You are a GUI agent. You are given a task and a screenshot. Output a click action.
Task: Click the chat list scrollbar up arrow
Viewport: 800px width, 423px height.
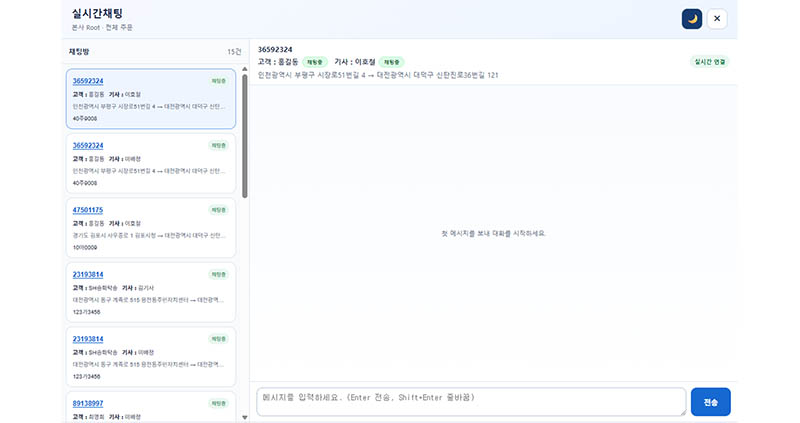tap(244, 69)
